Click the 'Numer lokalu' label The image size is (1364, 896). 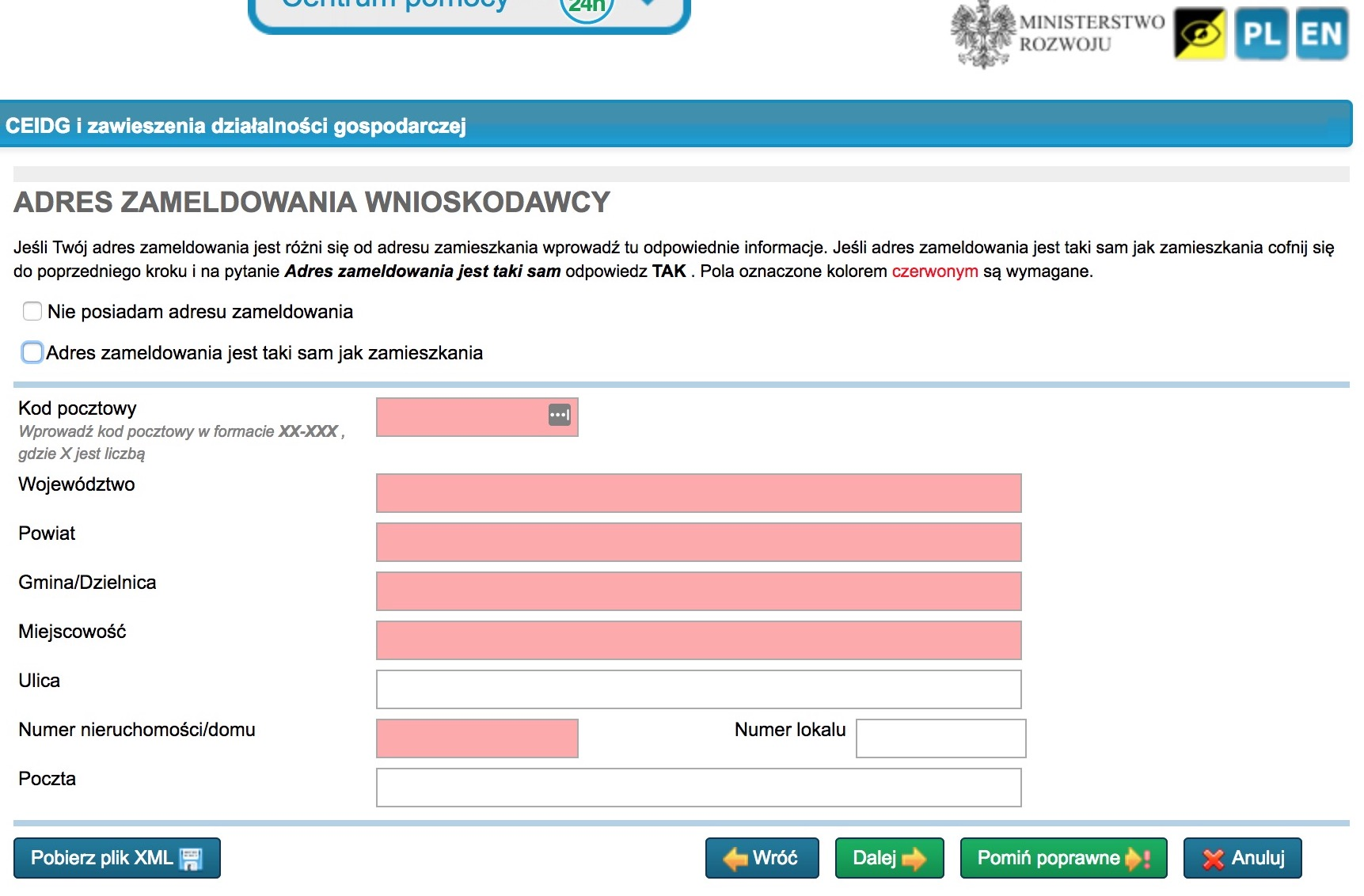click(790, 730)
